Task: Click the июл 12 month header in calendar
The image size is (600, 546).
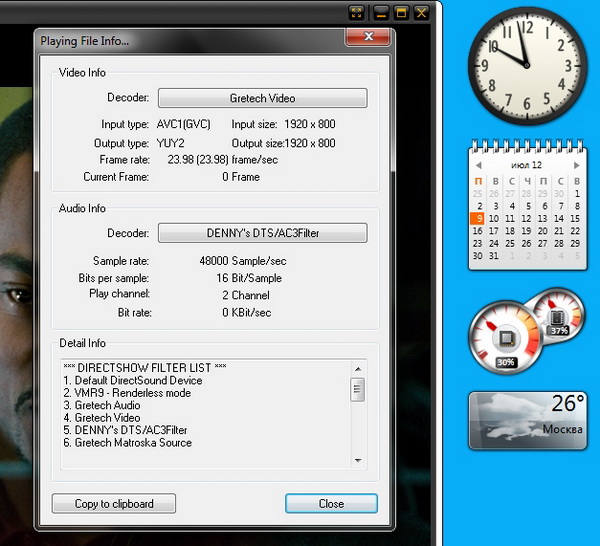Action: (x=528, y=165)
